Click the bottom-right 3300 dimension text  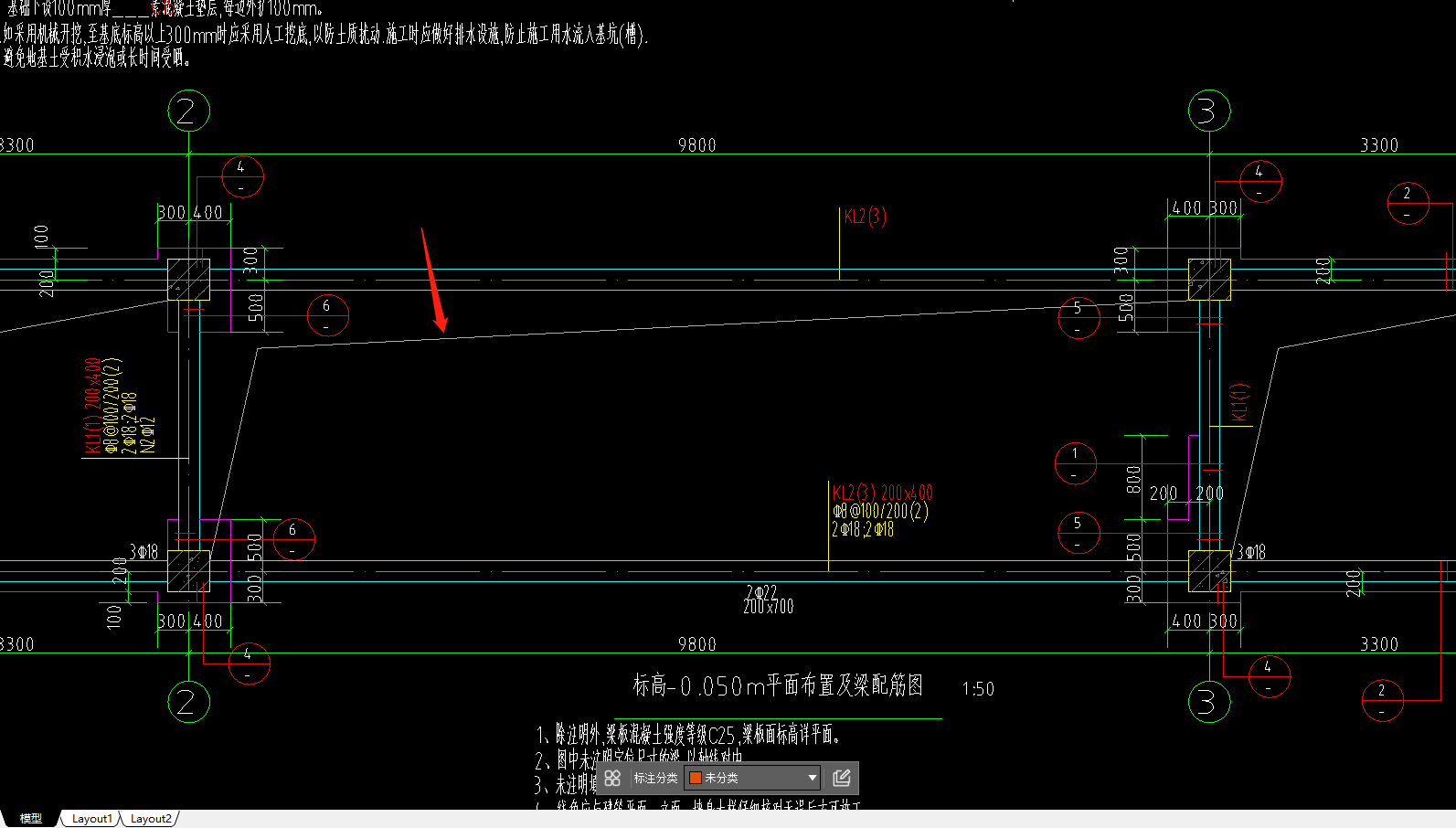point(1379,644)
